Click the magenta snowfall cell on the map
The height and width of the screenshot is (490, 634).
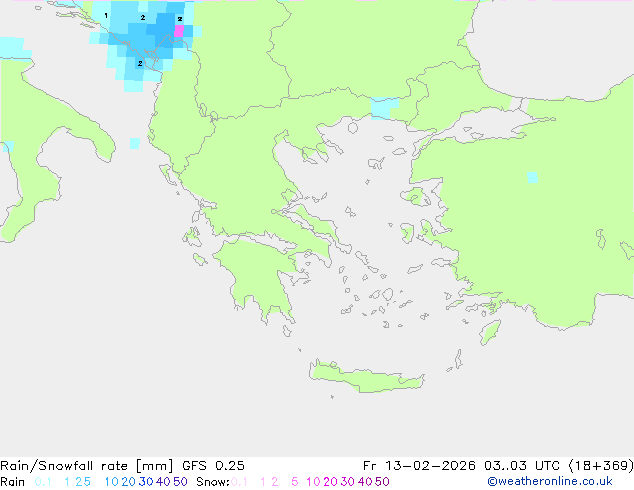tap(179, 31)
